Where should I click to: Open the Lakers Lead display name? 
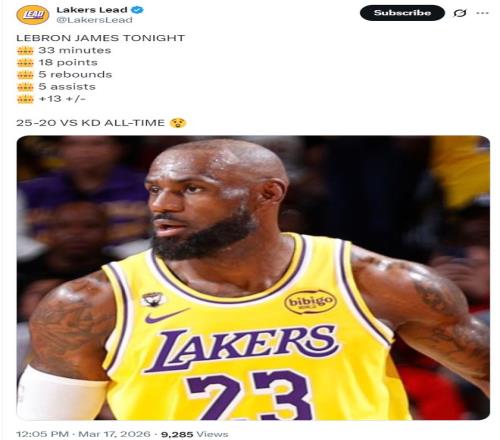click(x=92, y=10)
